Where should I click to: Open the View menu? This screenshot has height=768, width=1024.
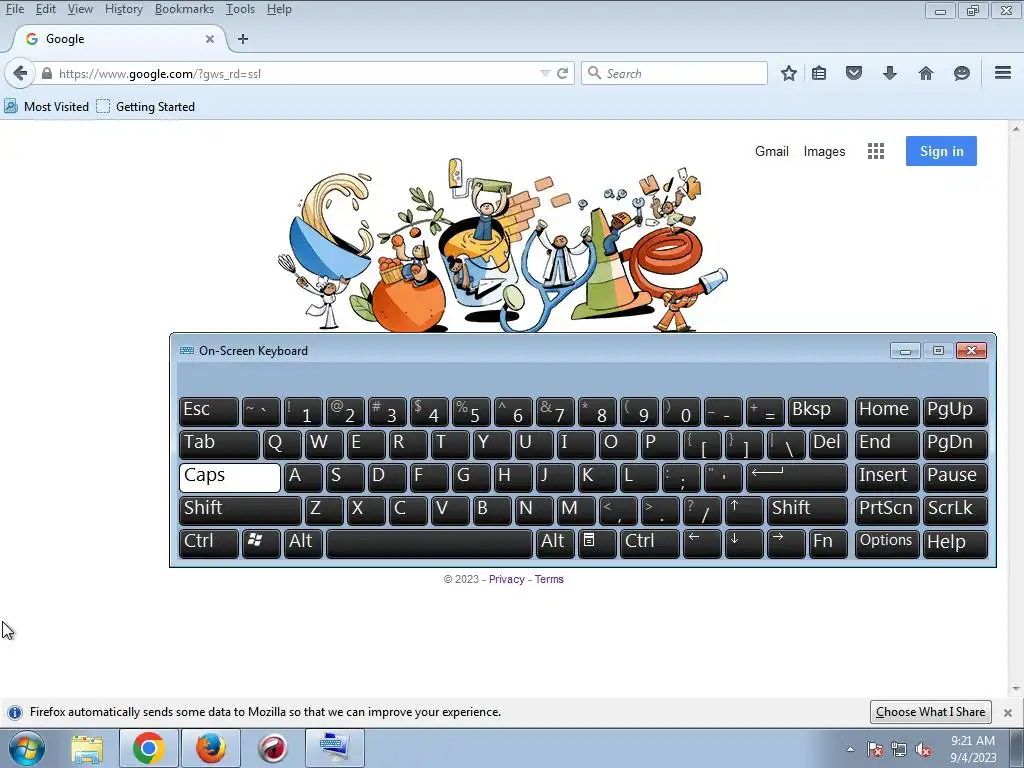click(80, 9)
